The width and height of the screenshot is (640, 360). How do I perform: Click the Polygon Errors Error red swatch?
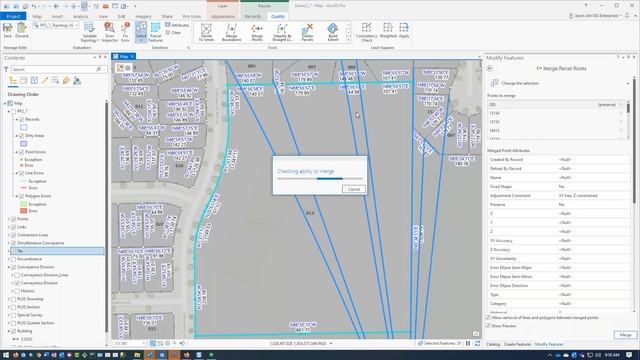24,211
